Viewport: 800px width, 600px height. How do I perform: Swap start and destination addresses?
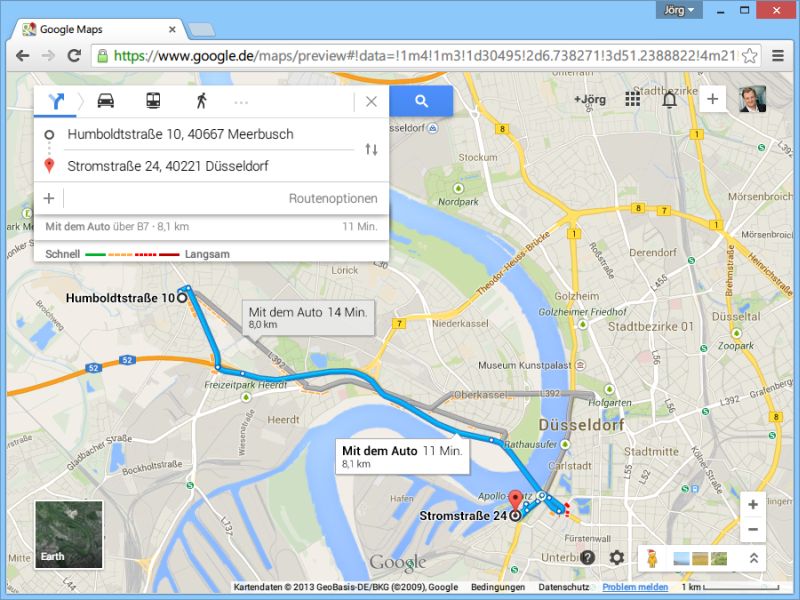click(x=371, y=149)
